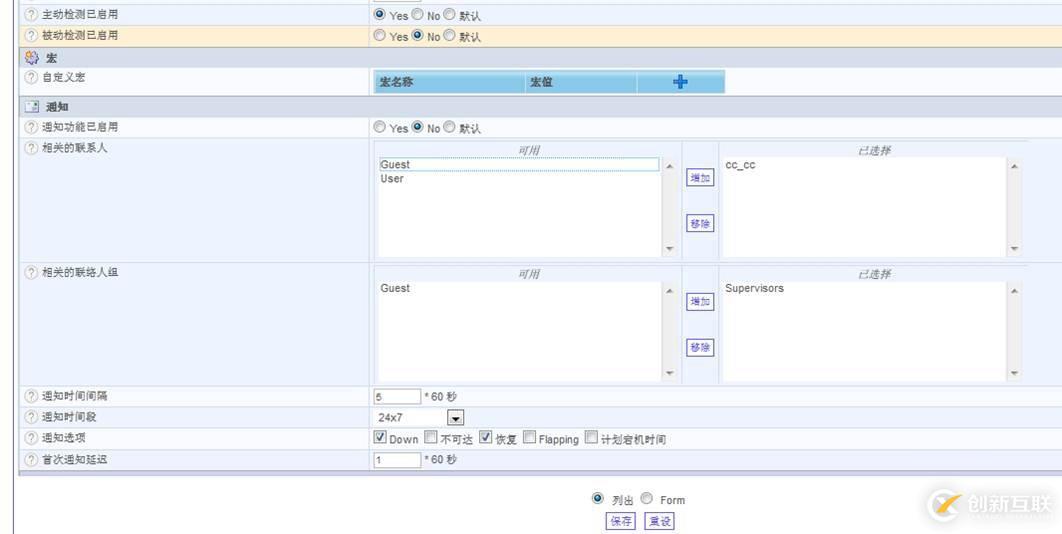Click the 保存 button
This screenshot has height=534, width=1062.
click(620, 521)
